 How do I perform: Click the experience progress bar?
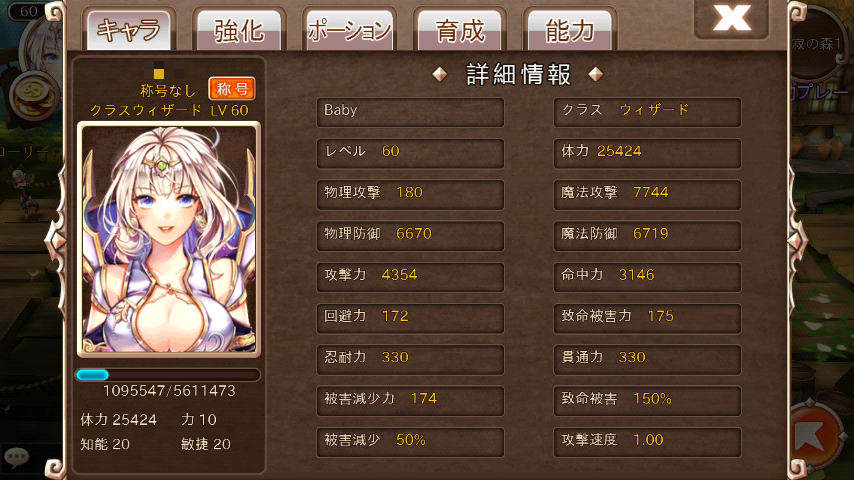pyautogui.click(x=168, y=375)
